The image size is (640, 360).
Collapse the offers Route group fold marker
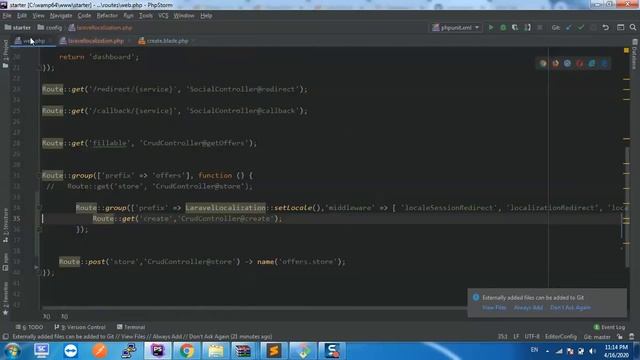tap(40, 176)
